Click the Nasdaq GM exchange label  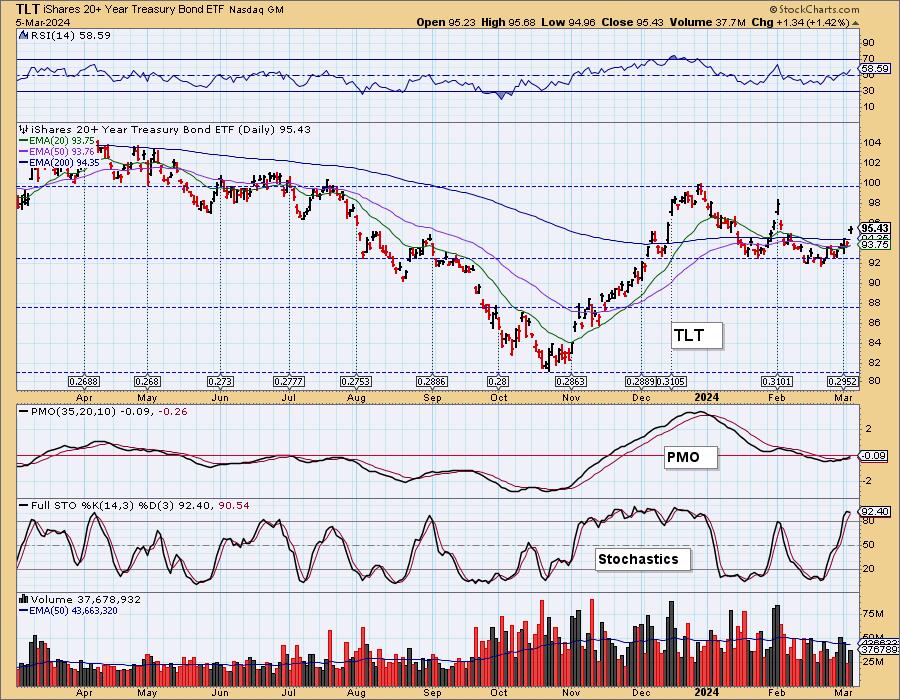(x=256, y=10)
